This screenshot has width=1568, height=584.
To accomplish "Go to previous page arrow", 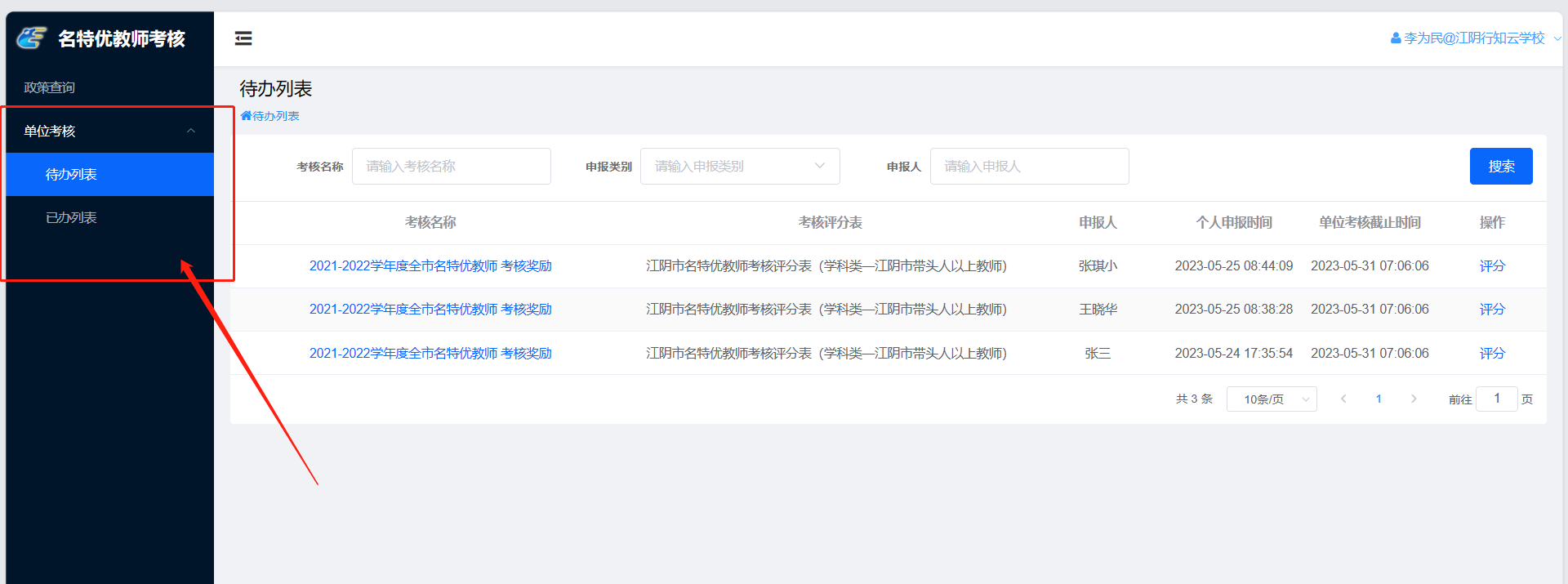I will pos(1343,399).
